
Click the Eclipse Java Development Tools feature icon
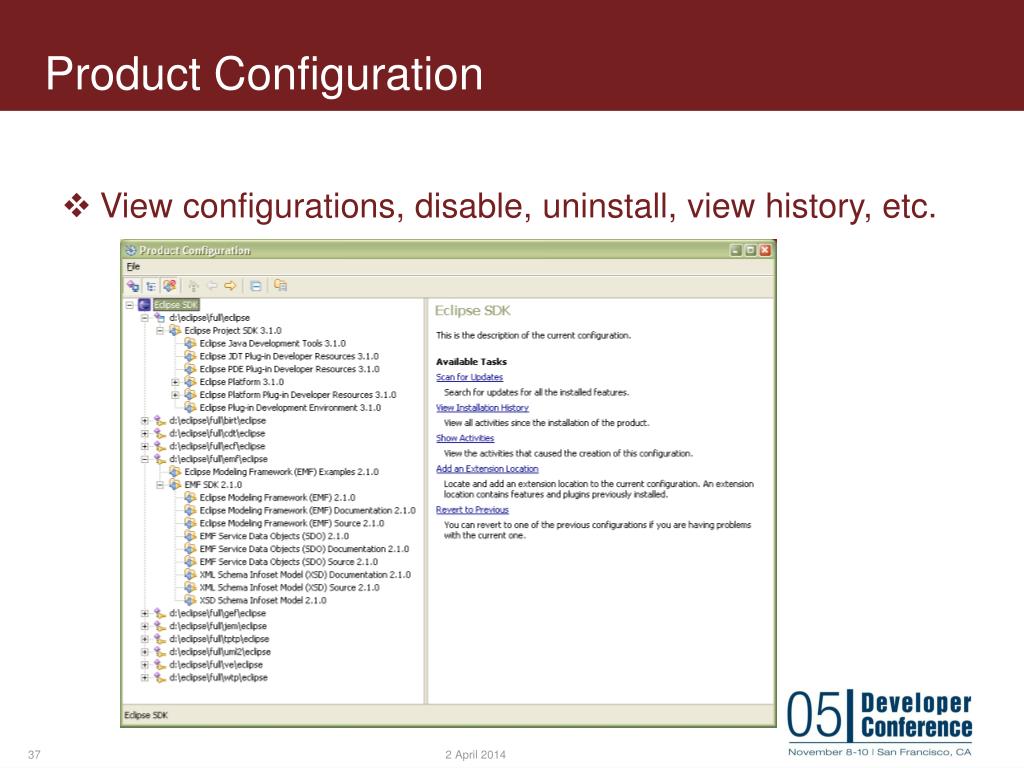[190, 344]
